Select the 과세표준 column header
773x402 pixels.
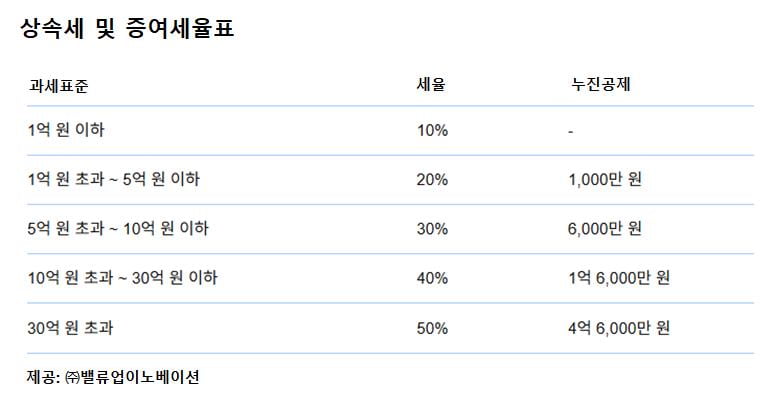coord(58,84)
